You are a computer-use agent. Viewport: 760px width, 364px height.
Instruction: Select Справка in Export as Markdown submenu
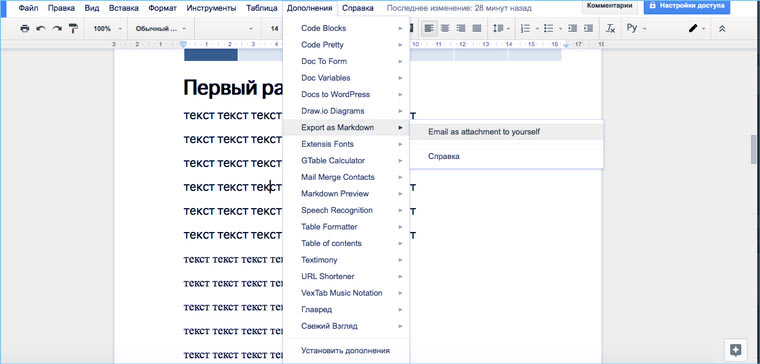(507, 157)
